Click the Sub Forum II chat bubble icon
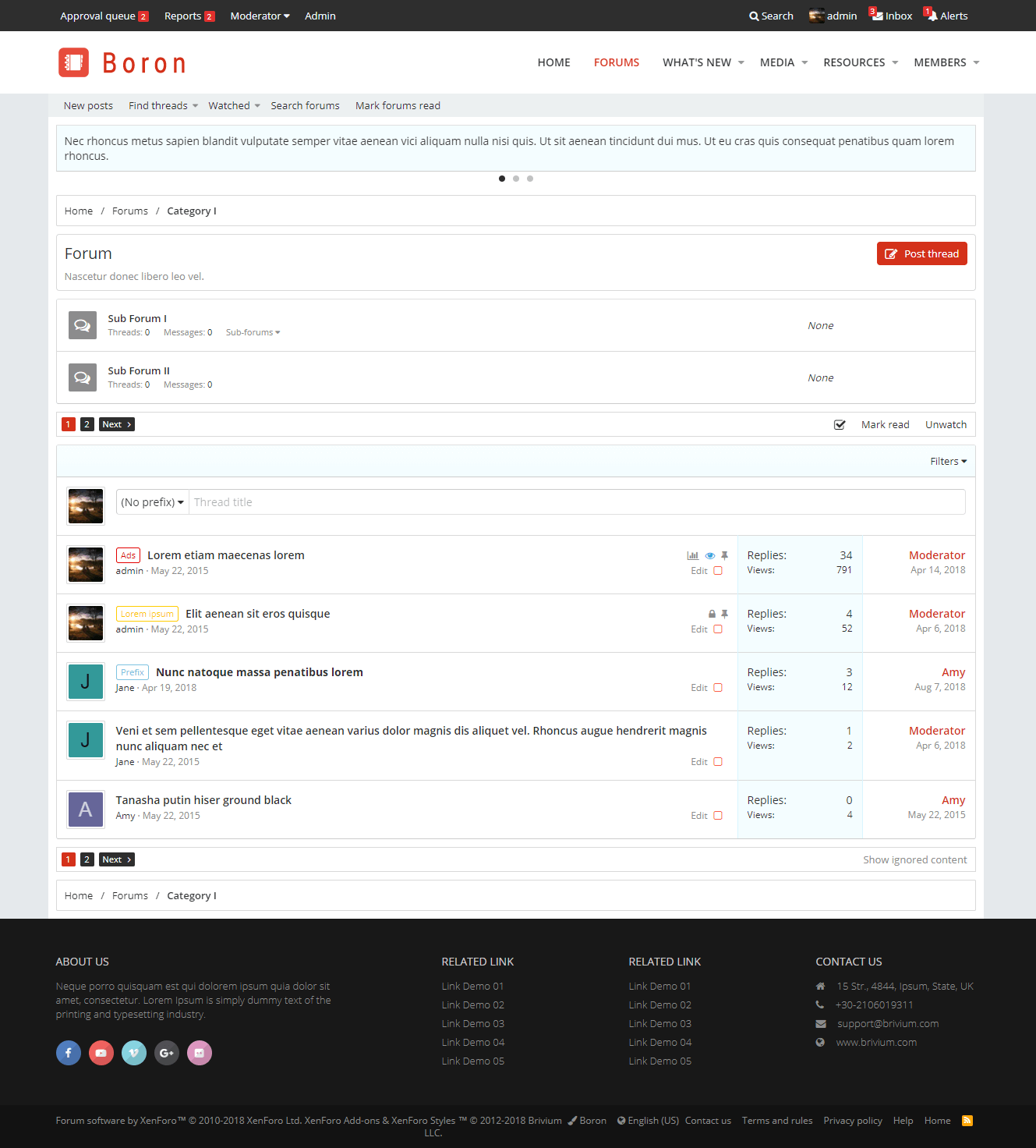 tap(83, 377)
